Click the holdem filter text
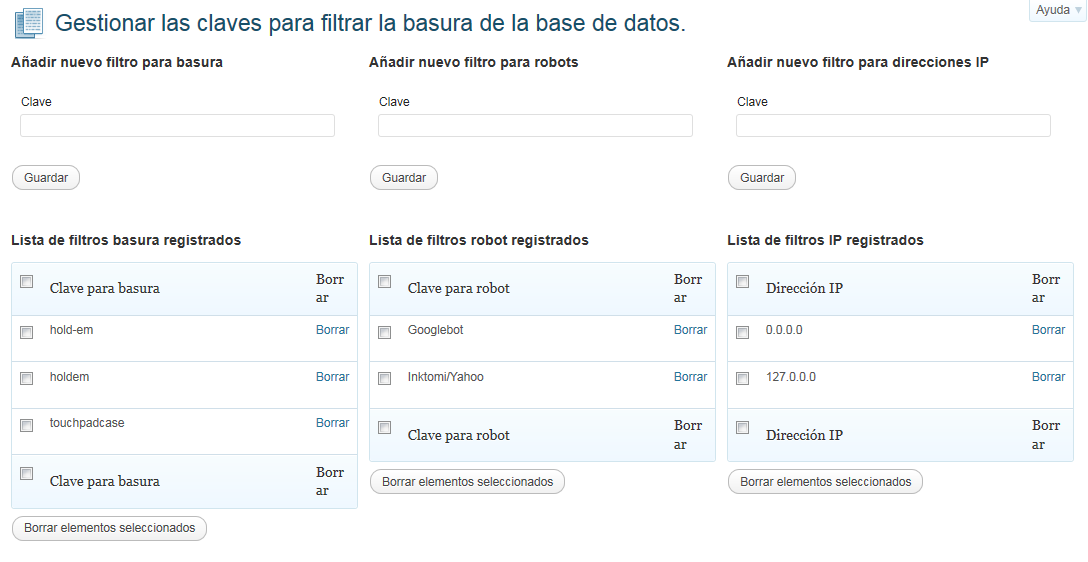Image resolution: width=1088 pixels, height=562 pixels. point(69,377)
